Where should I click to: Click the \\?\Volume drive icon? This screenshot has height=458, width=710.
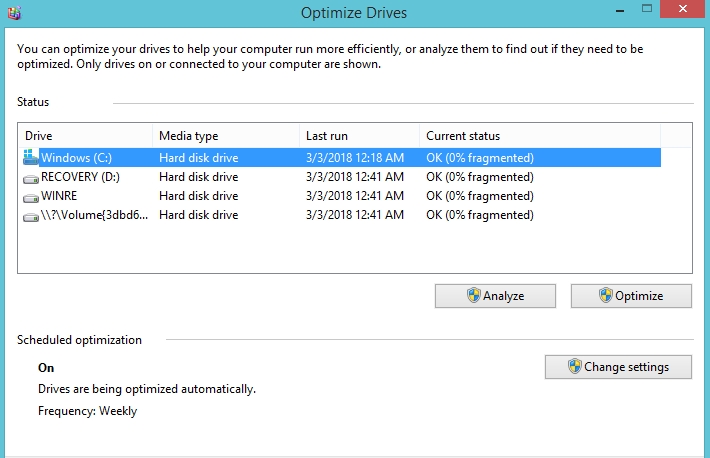(31, 215)
